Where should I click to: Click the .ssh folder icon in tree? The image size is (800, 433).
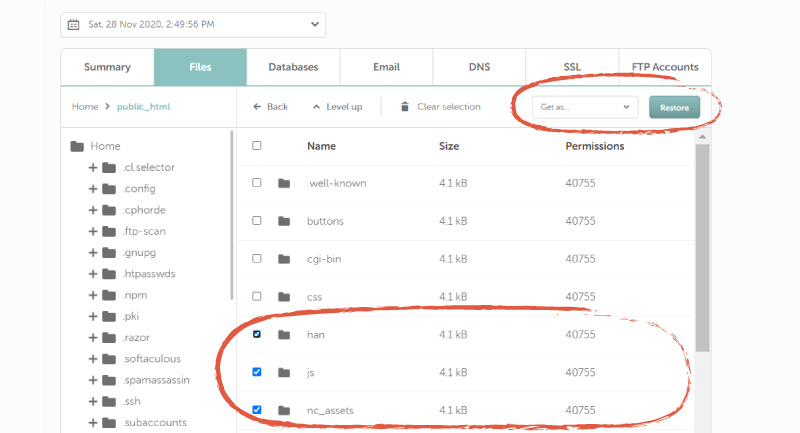coord(109,401)
